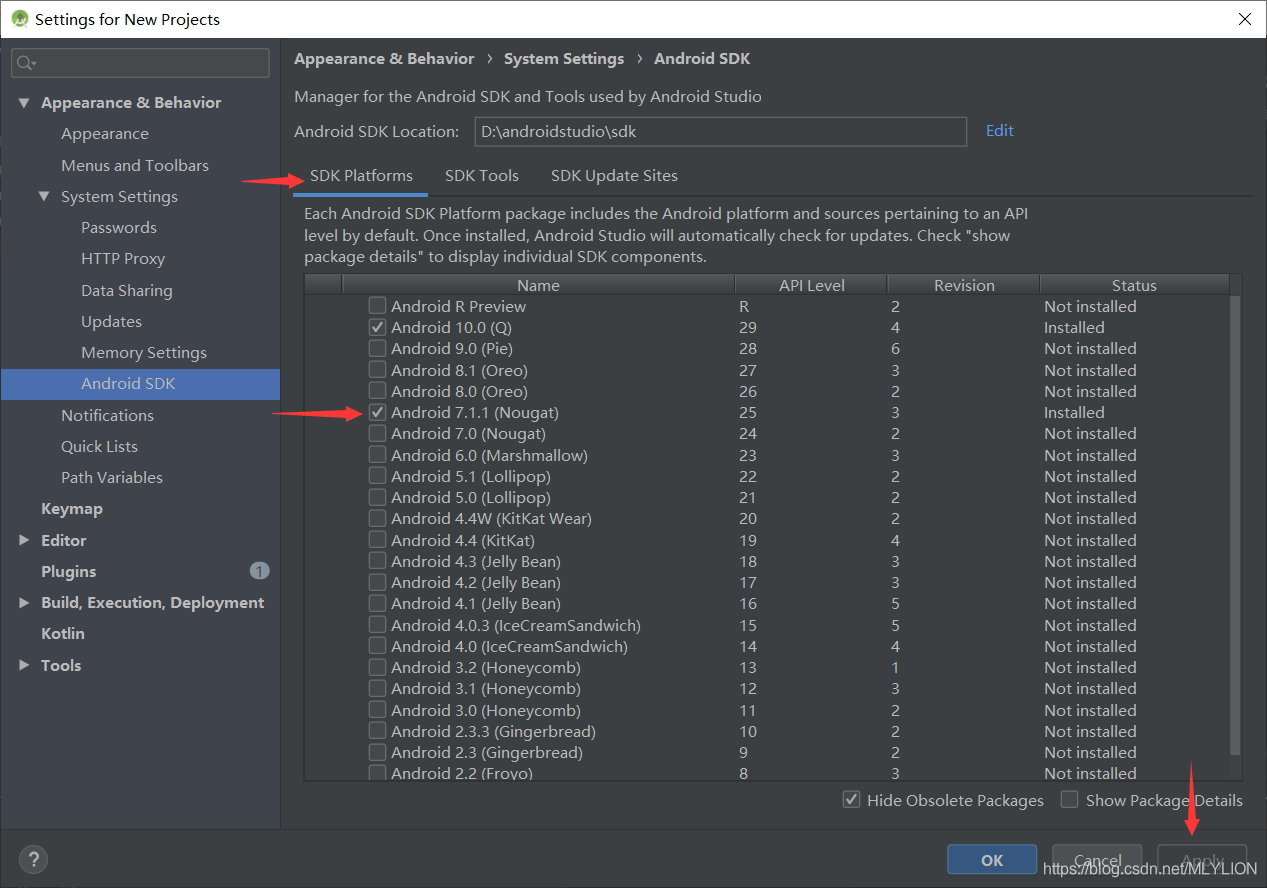
Task: Check Android 8.0 (Oreo) checkbox
Action: click(x=377, y=391)
